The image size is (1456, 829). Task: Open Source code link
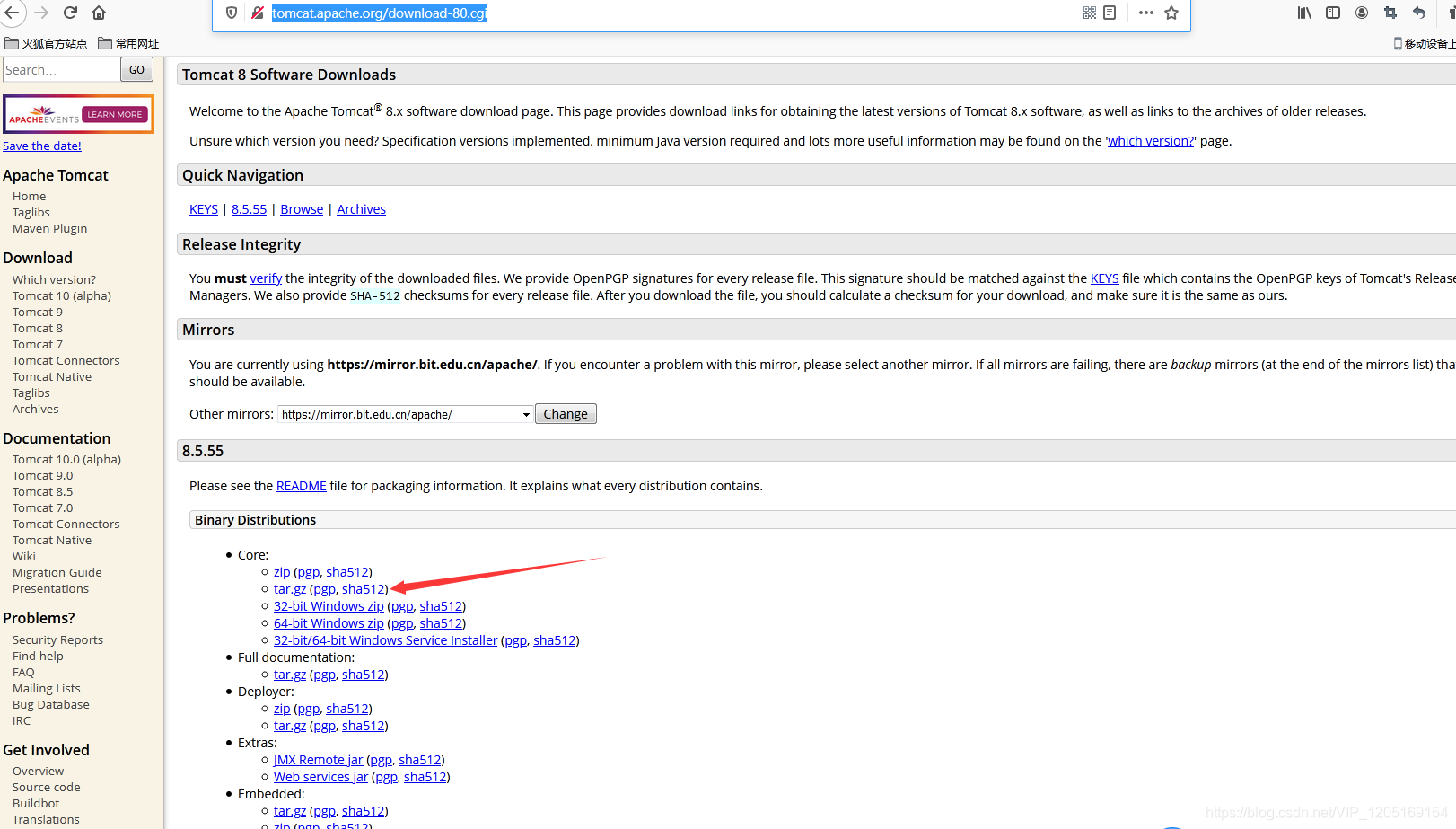click(x=46, y=788)
